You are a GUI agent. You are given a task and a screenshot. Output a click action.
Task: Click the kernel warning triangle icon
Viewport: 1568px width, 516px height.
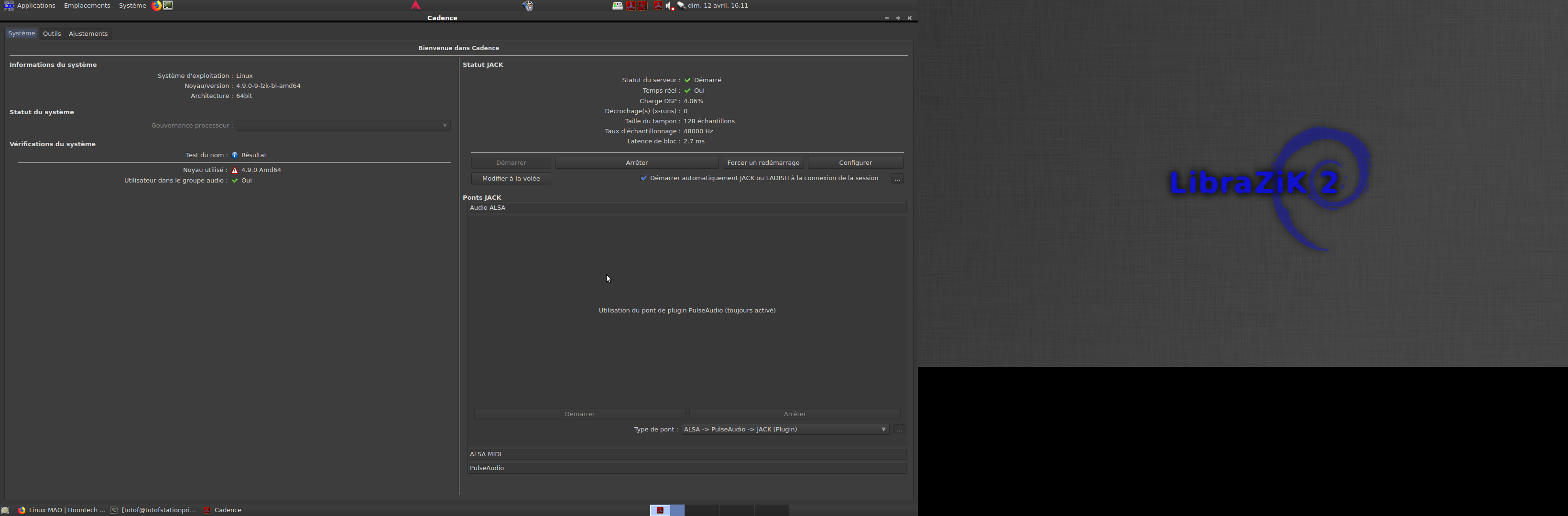tap(235, 171)
